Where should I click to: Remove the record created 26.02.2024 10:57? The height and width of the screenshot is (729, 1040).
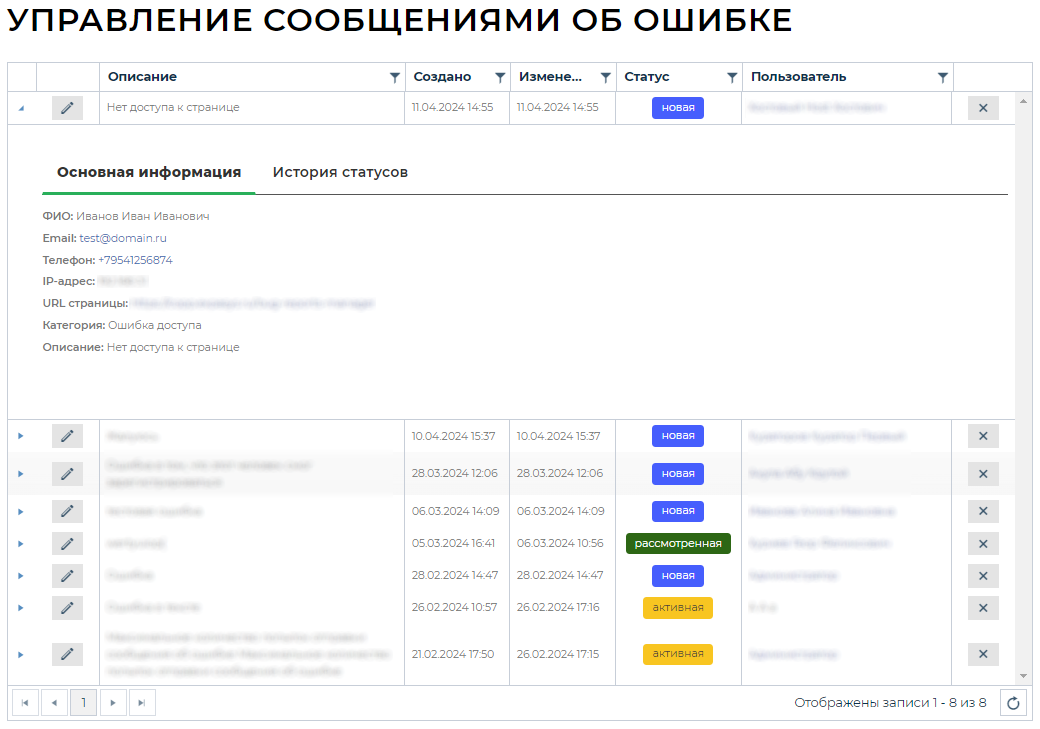(982, 608)
